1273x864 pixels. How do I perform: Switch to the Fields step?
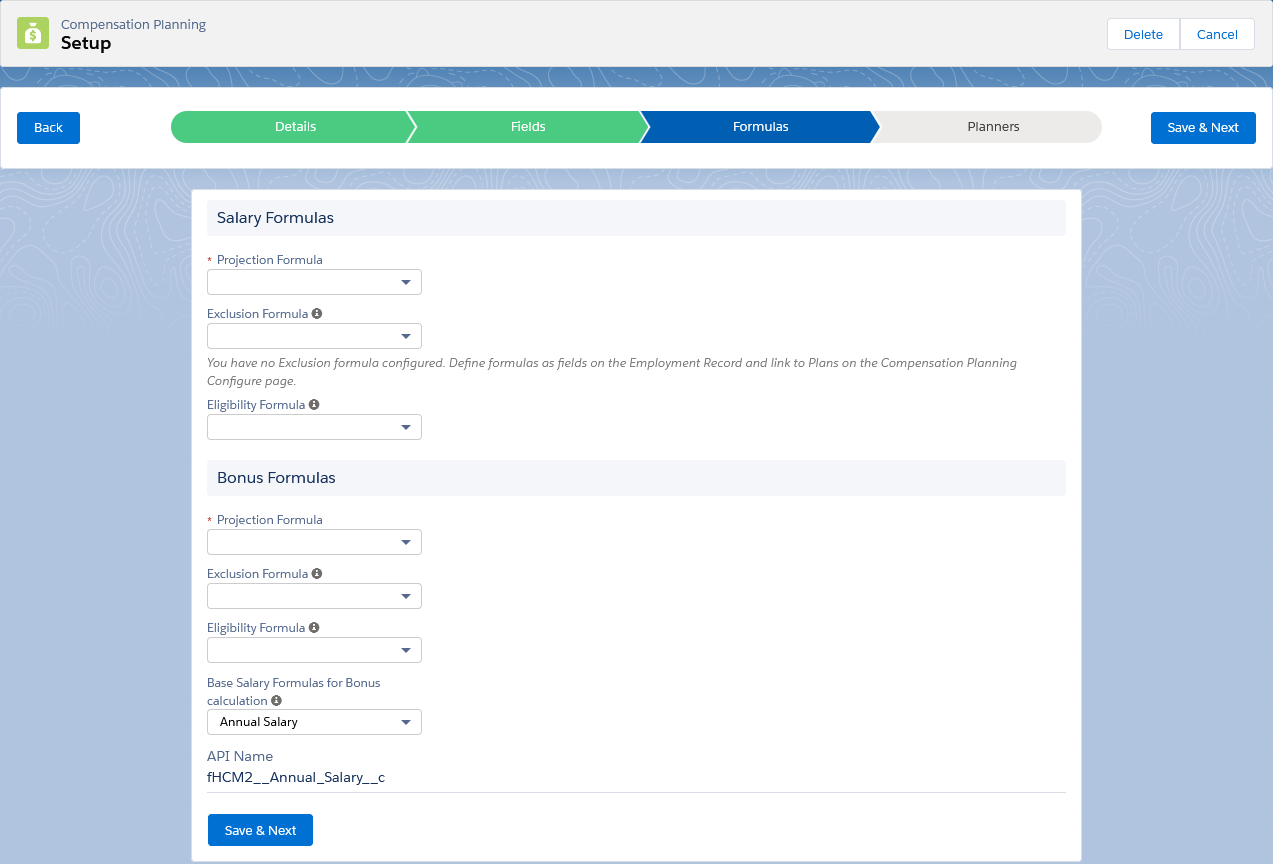(528, 127)
